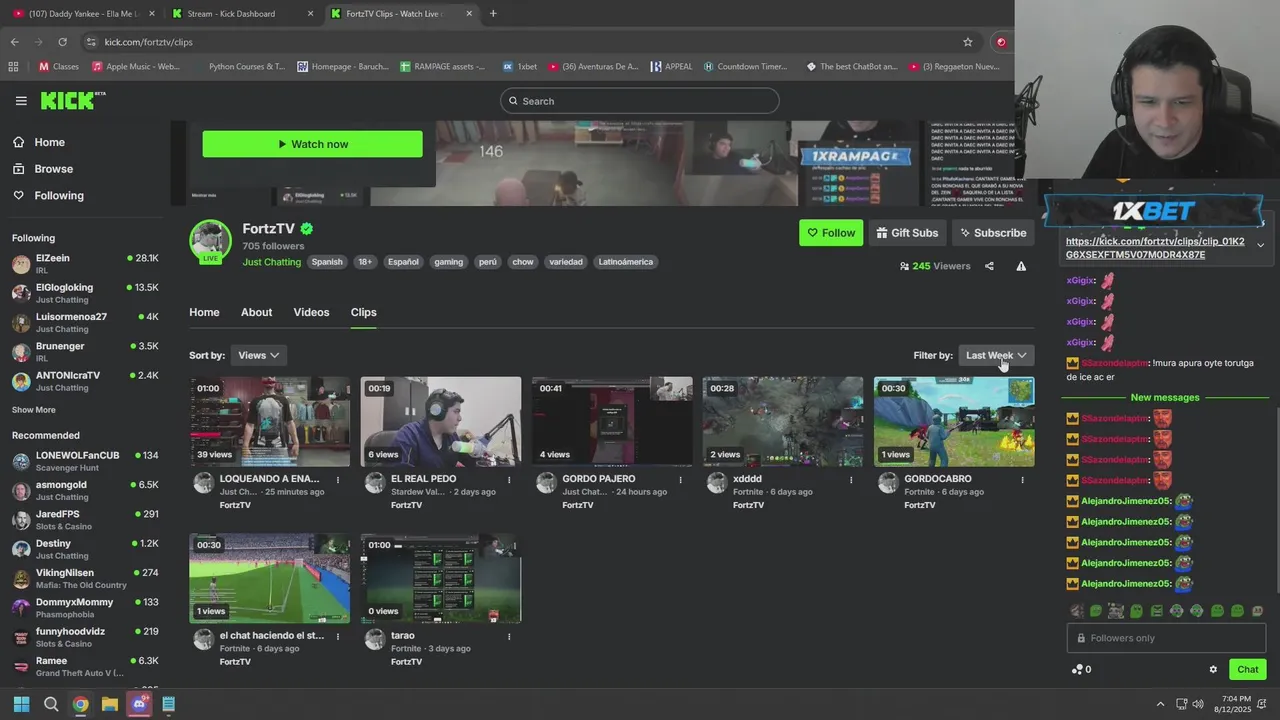Open the hamburger sidebar menu
The width and height of the screenshot is (1280, 720).
[x=21, y=101]
